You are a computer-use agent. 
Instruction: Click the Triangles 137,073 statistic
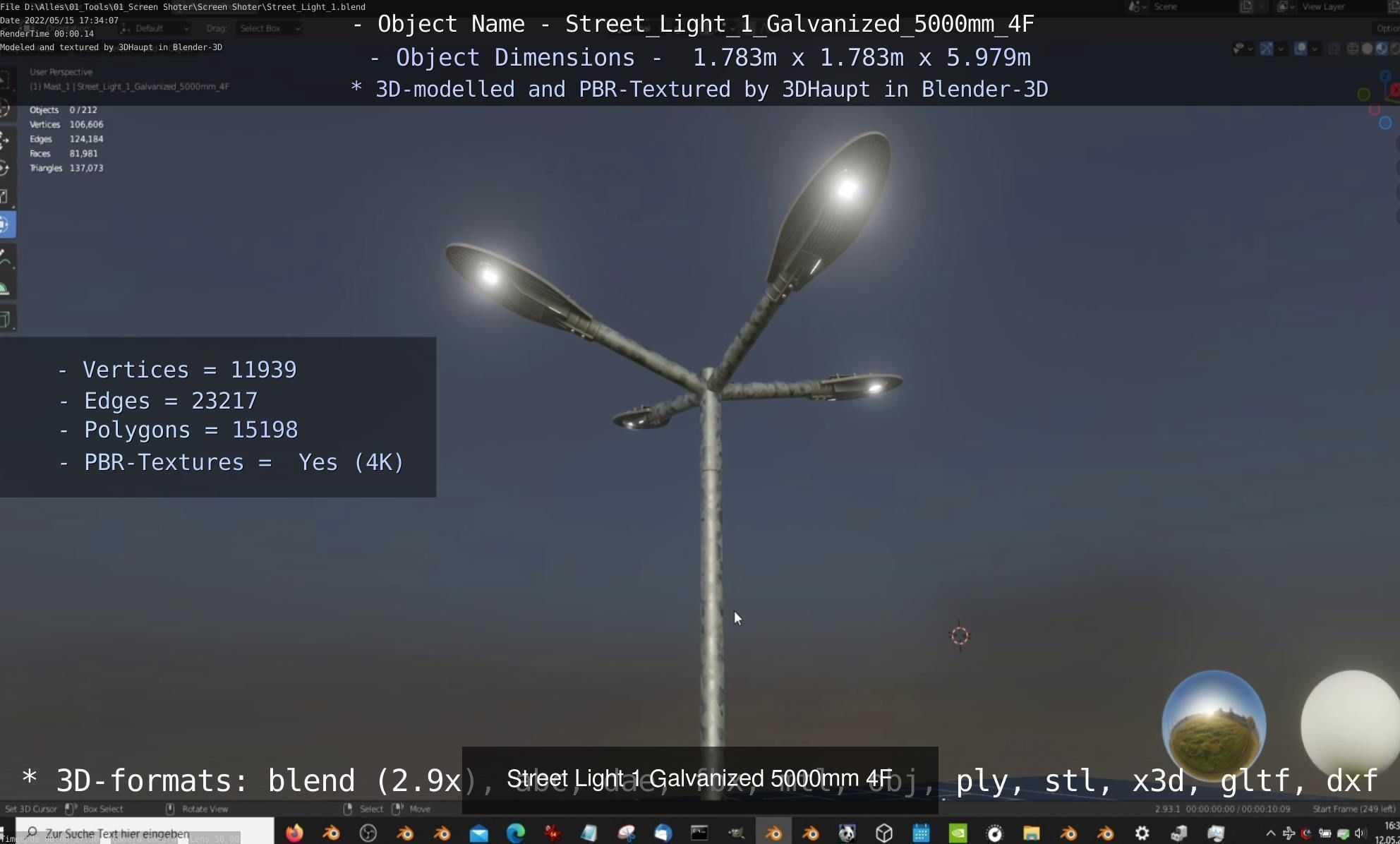[x=66, y=168]
